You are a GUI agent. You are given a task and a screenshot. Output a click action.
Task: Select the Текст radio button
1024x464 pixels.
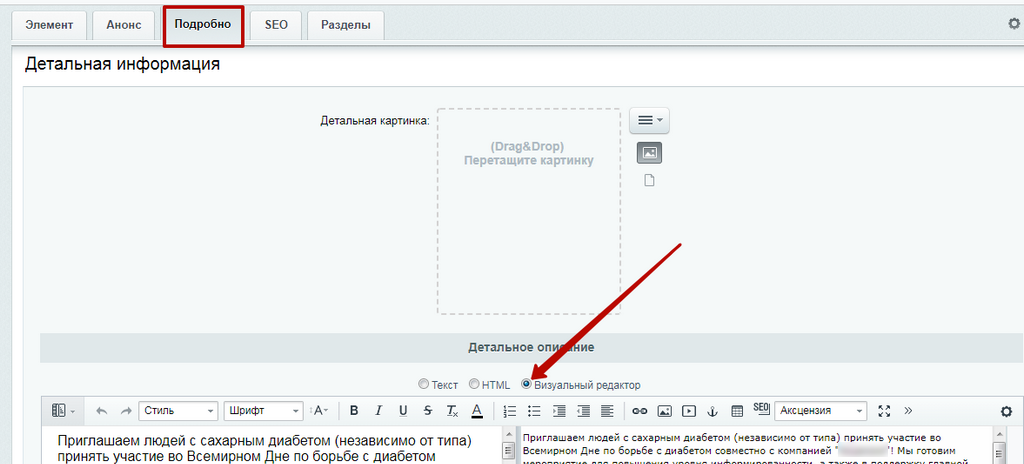click(423, 384)
